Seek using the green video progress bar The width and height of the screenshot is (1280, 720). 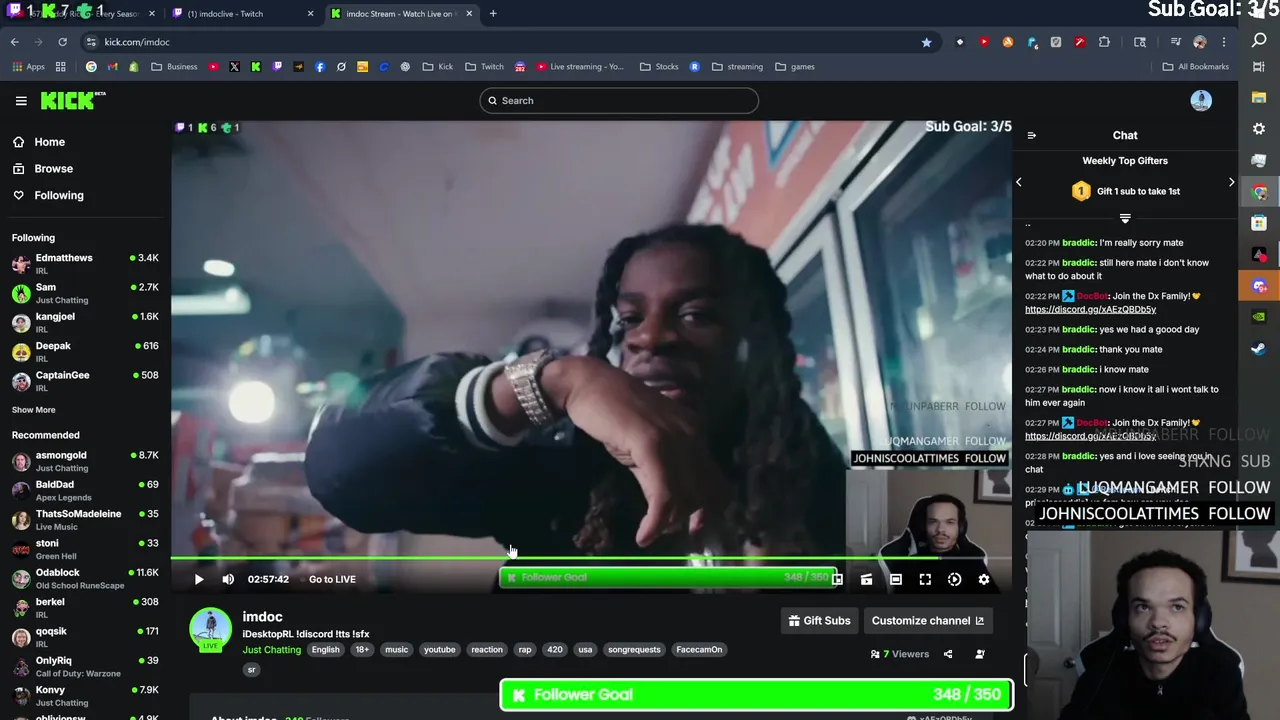click(590, 558)
